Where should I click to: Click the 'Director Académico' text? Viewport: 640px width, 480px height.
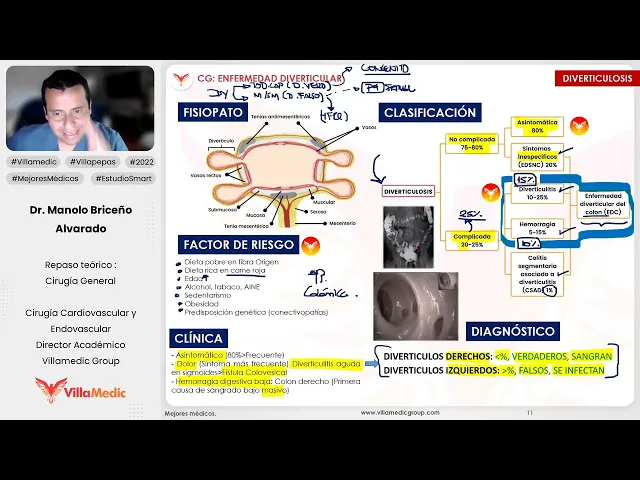point(80,345)
